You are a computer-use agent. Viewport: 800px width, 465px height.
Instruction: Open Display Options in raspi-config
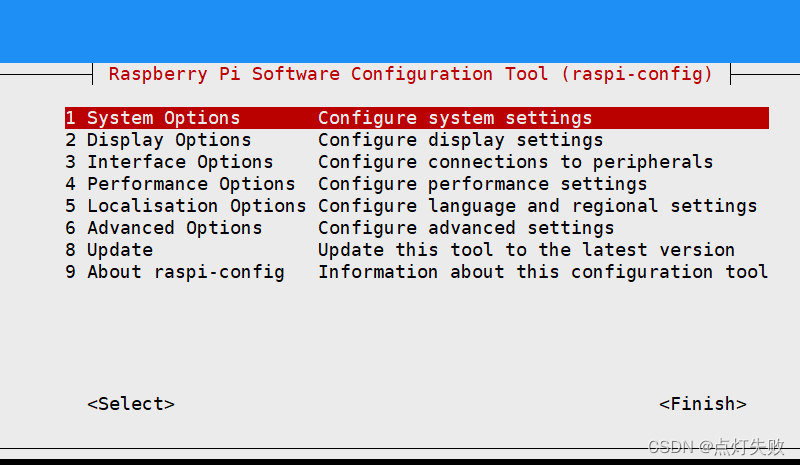[158, 140]
